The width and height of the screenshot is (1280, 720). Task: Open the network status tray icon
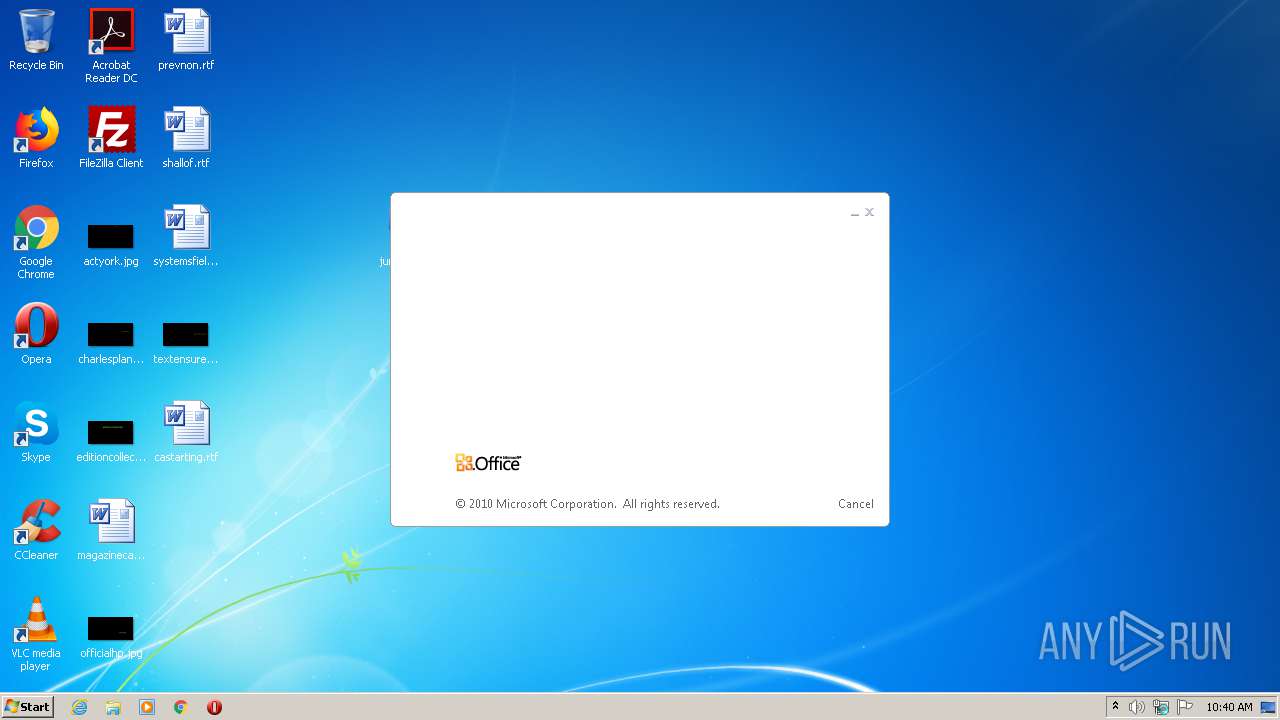[1161, 707]
